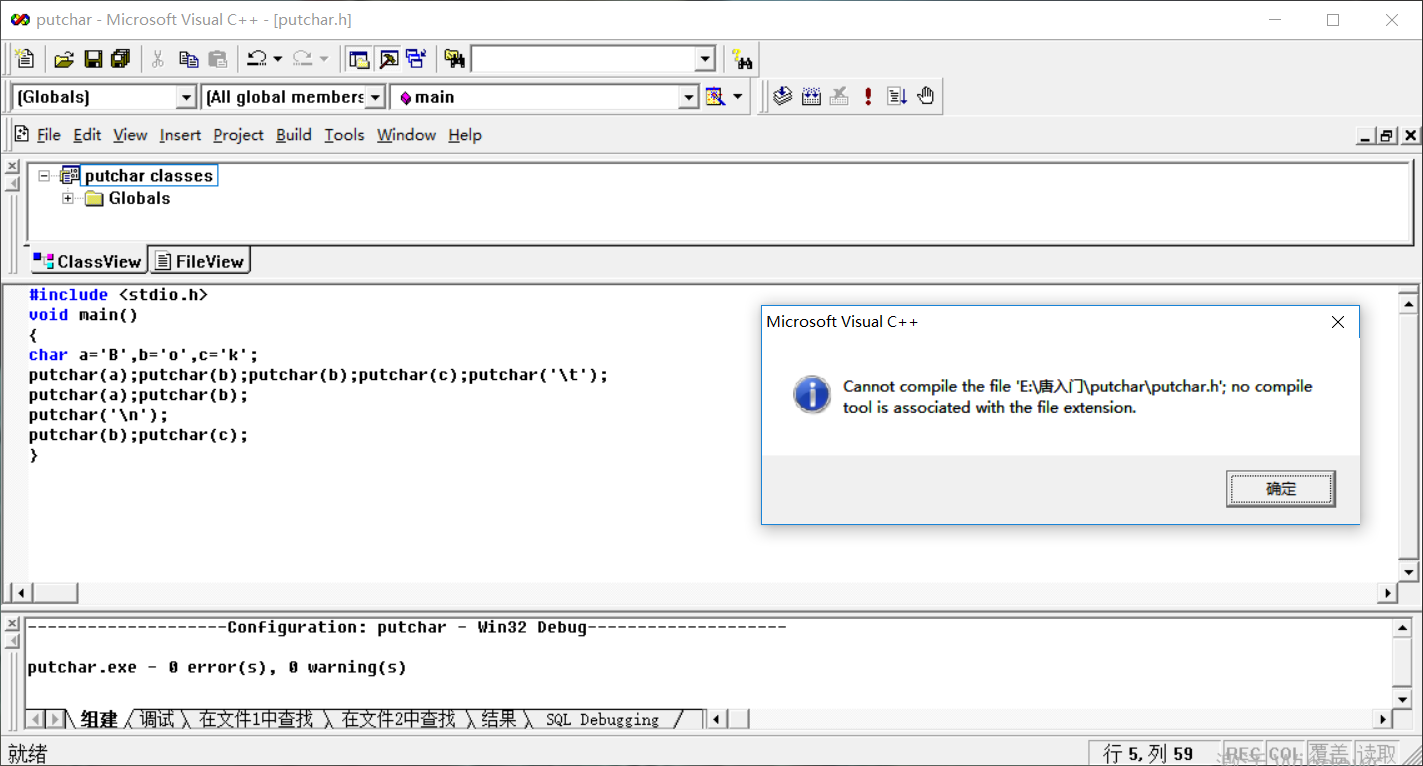Open the Build menu

pos(294,135)
